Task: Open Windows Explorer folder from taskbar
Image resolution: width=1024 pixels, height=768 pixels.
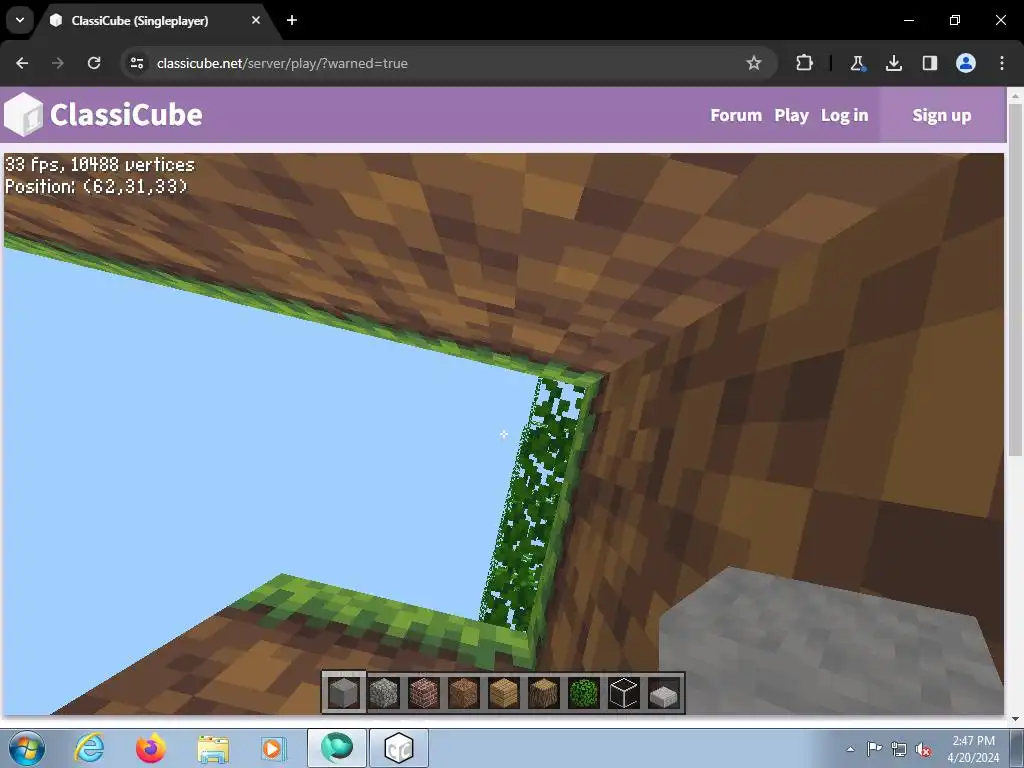Action: (x=213, y=748)
